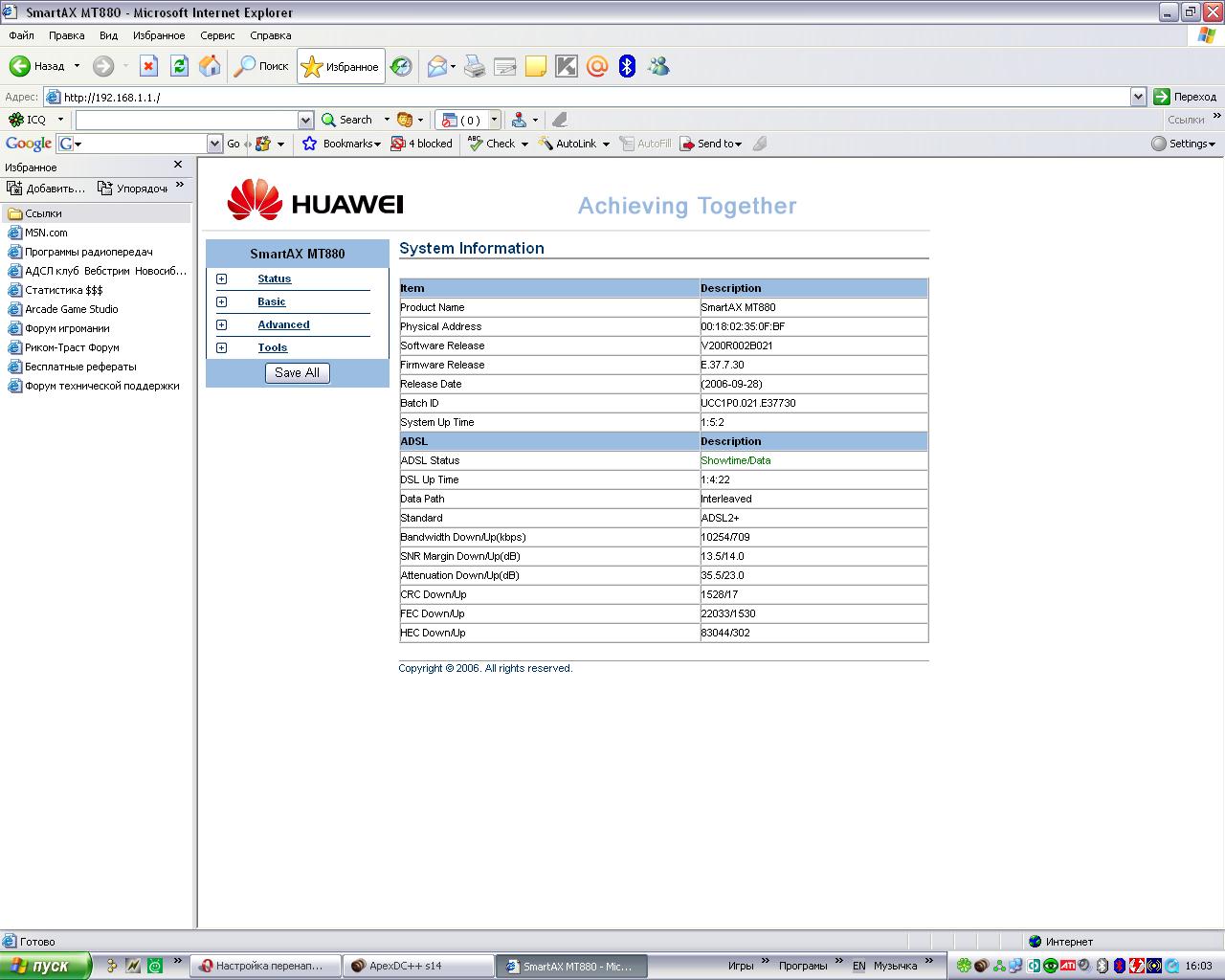Click the Status link
Screen dimensions: 1225x980
coord(274,278)
